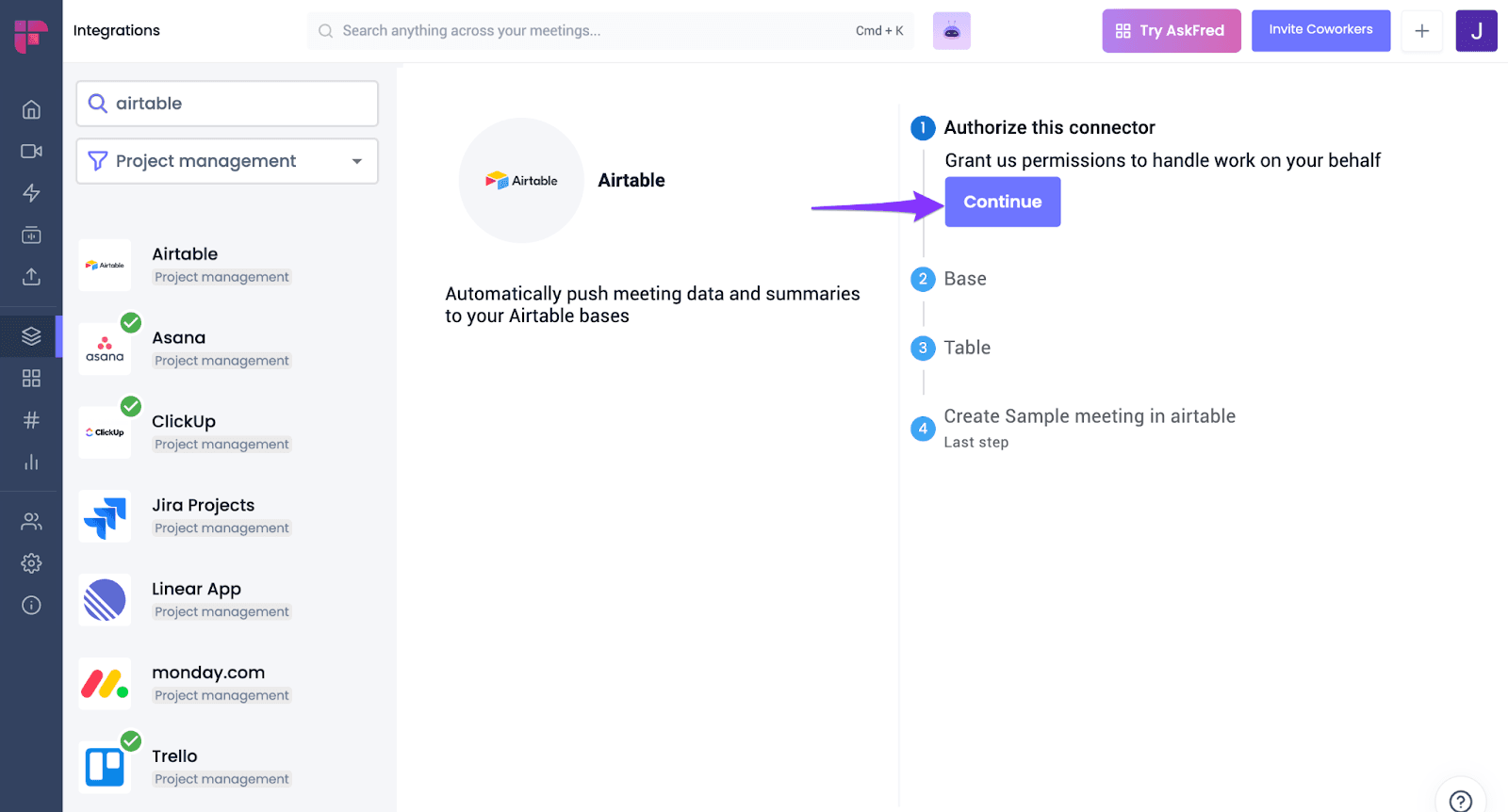Click the monday.com logo icon

point(105,684)
